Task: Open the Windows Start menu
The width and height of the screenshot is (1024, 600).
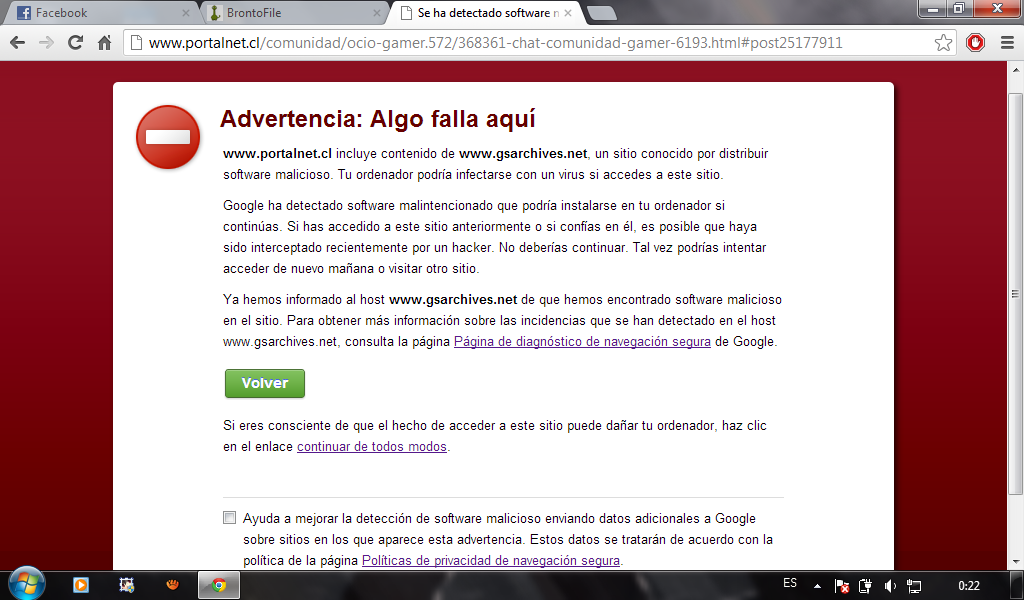Action: pyautogui.click(x=26, y=584)
